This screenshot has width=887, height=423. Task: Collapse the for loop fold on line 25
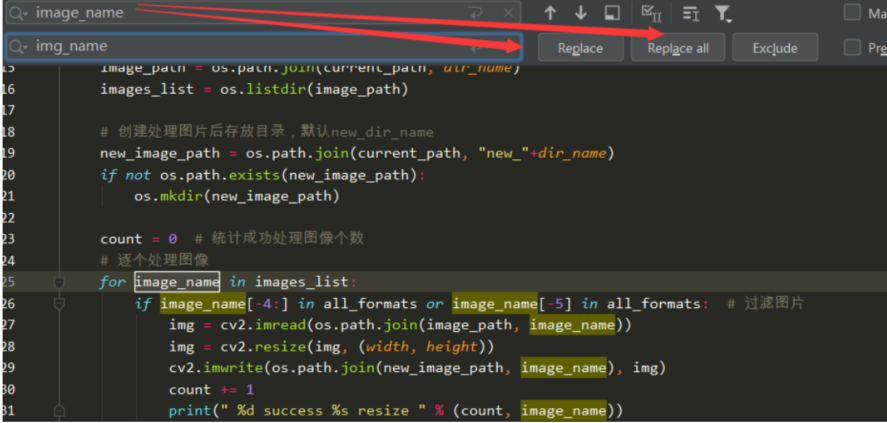(59, 281)
